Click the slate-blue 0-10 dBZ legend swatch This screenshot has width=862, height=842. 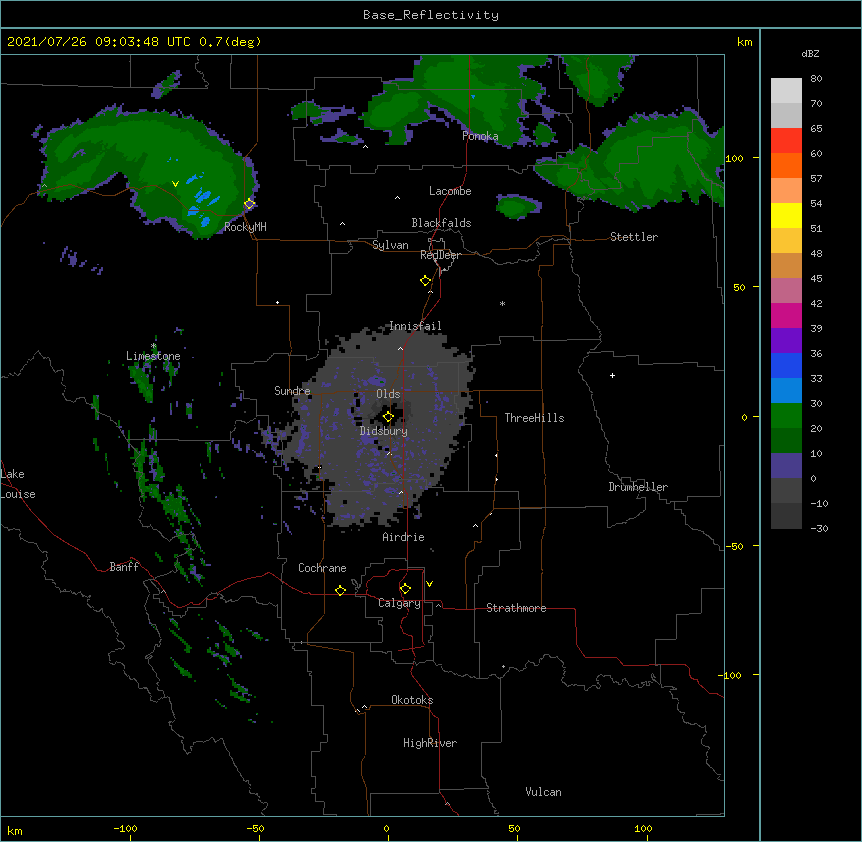click(786, 466)
